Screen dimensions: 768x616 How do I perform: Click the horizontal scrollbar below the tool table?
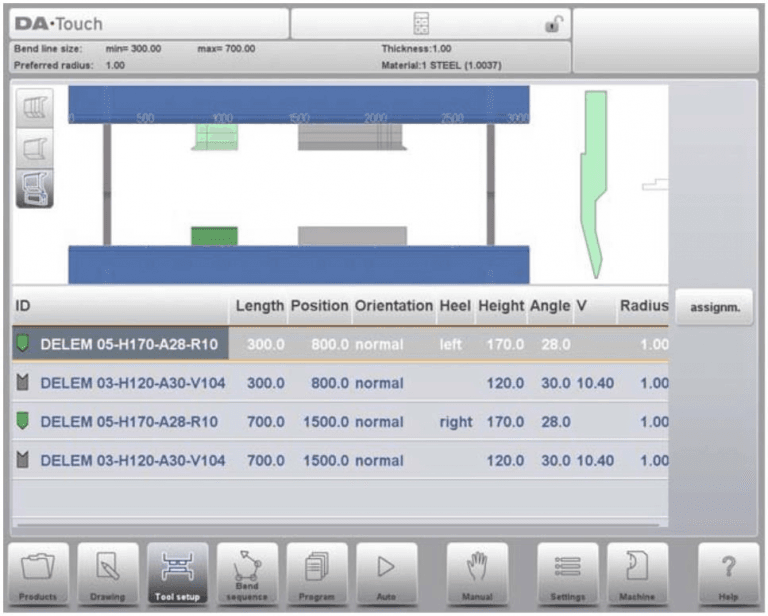[x=337, y=525]
